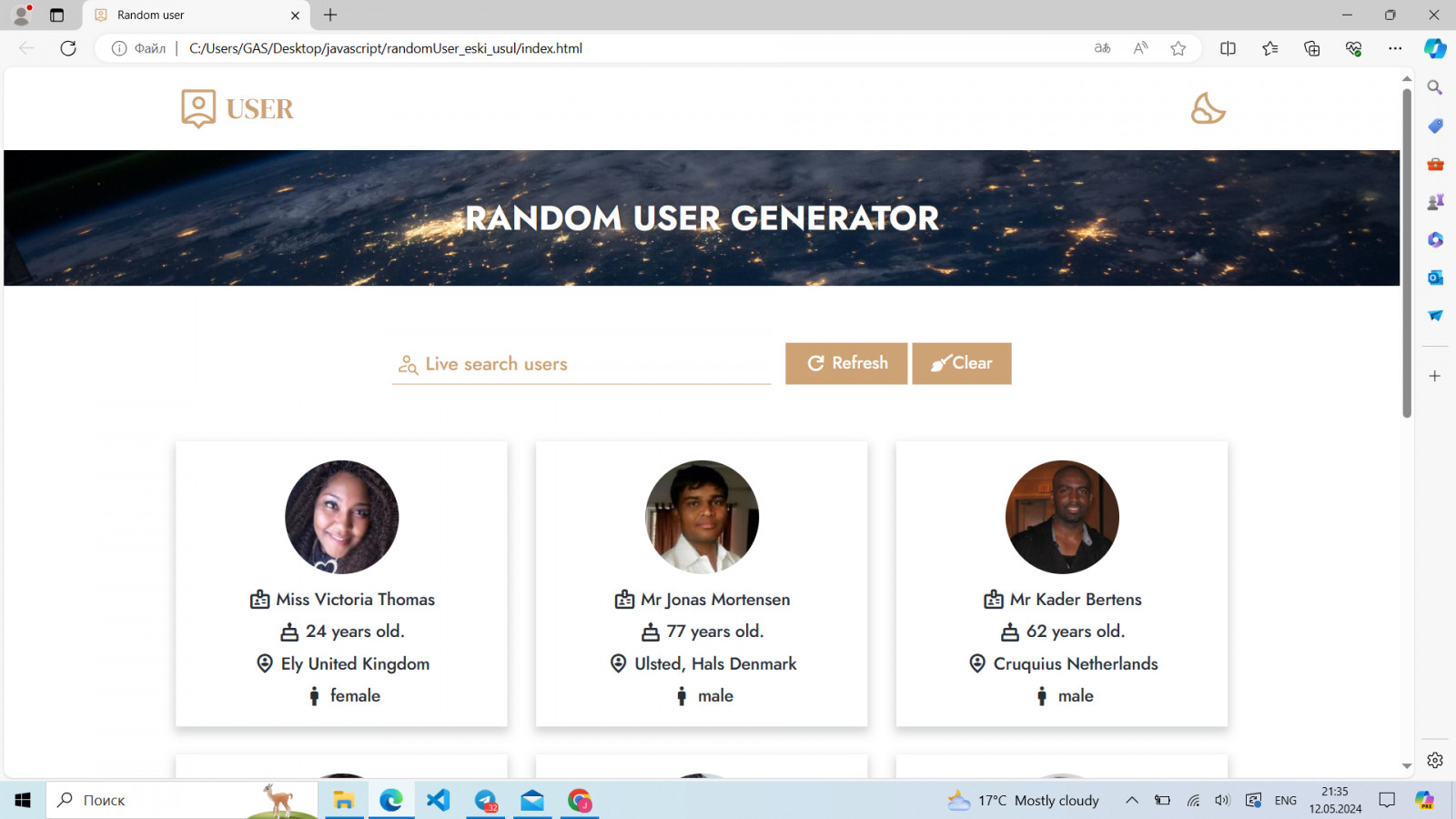Viewport: 1456px width, 819px height.
Task: Launch Visual Studio Code from taskbar
Action: pos(439,800)
